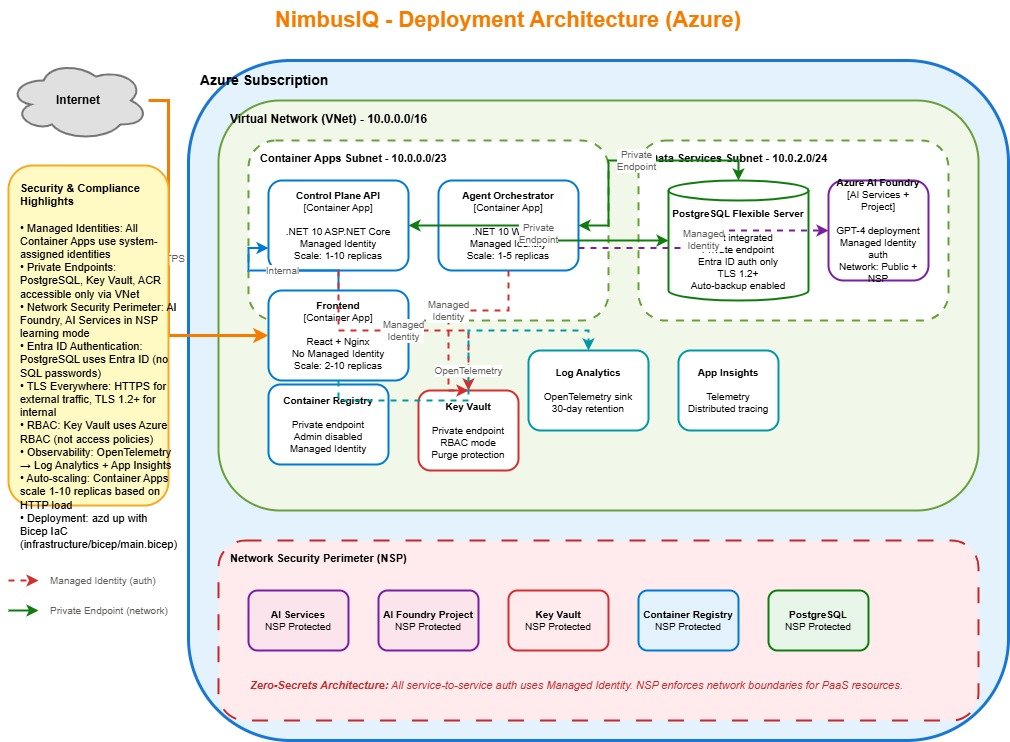This screenshot has height=742, width=1010.
Task: Select the AI Services NSP Protected box
Action: tap(300, 620)
